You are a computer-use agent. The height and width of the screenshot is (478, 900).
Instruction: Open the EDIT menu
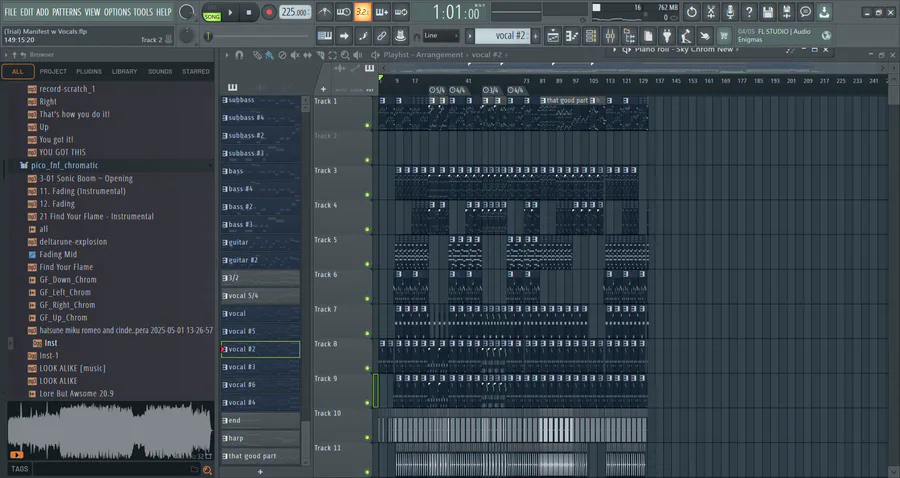pos(26,12)
